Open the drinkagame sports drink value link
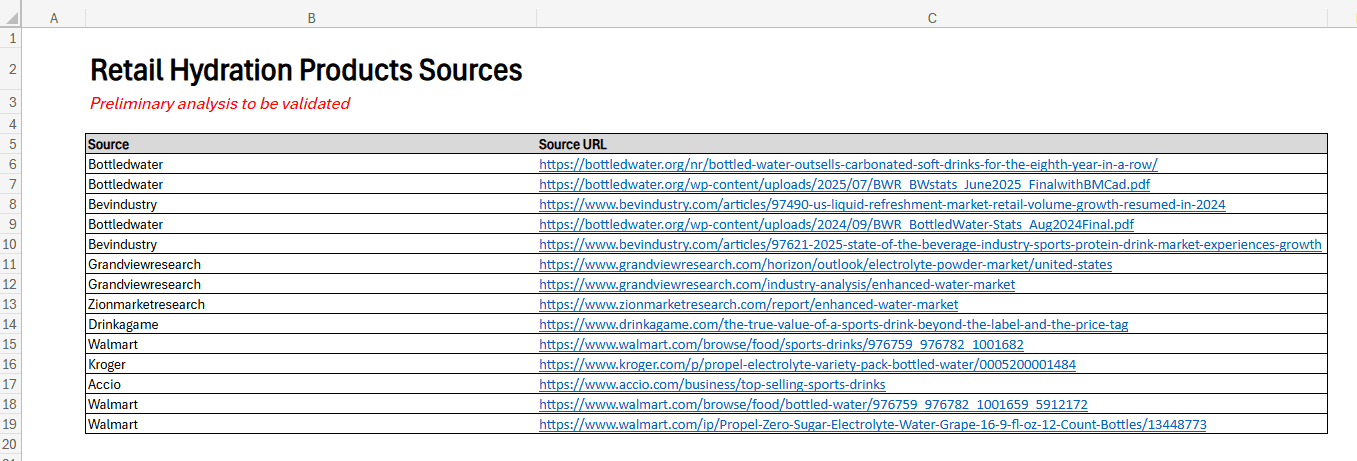The height and width of the screenshot is (461, 1357). (834, 324)
